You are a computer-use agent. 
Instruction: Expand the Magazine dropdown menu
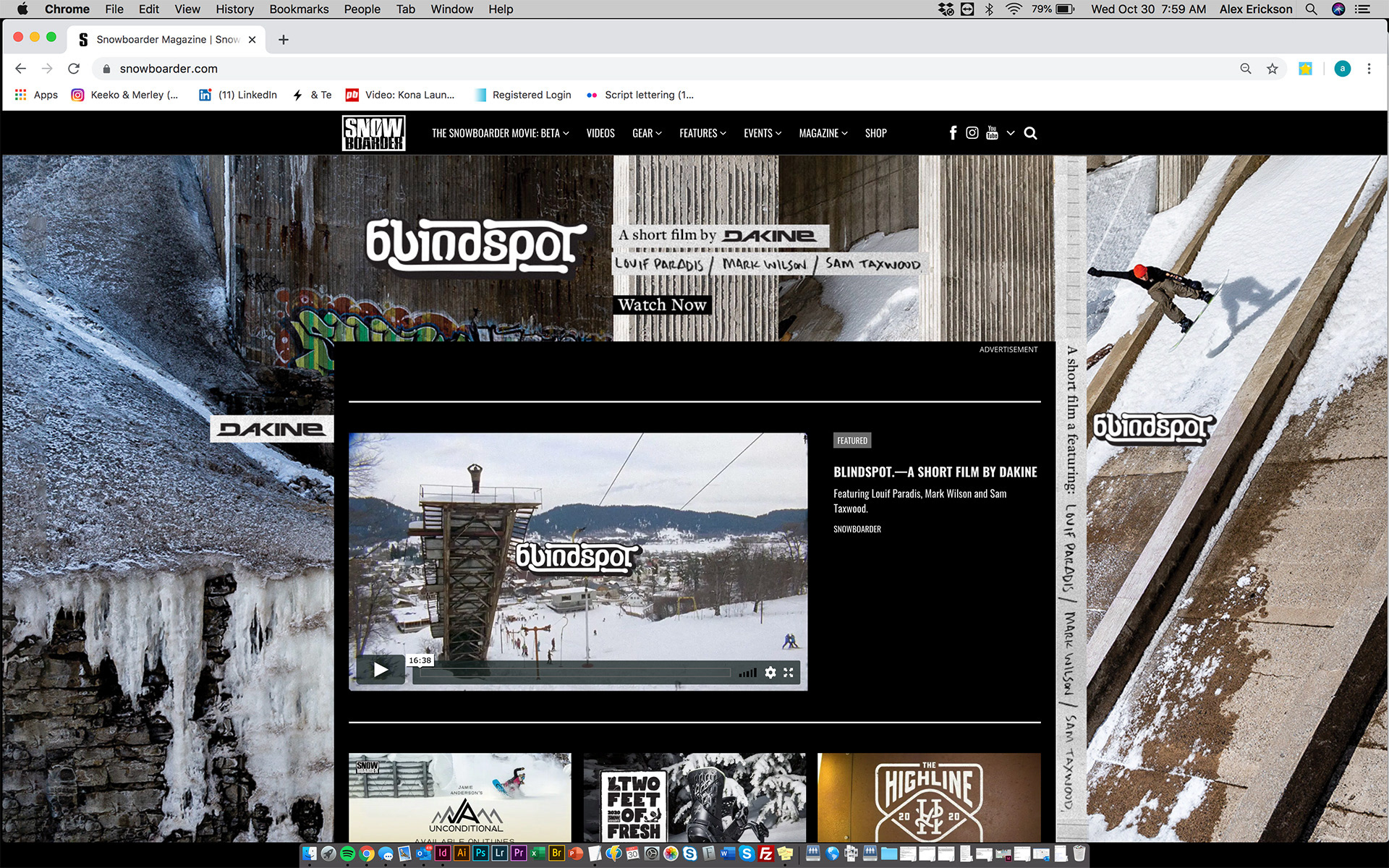tap(823, 133)
